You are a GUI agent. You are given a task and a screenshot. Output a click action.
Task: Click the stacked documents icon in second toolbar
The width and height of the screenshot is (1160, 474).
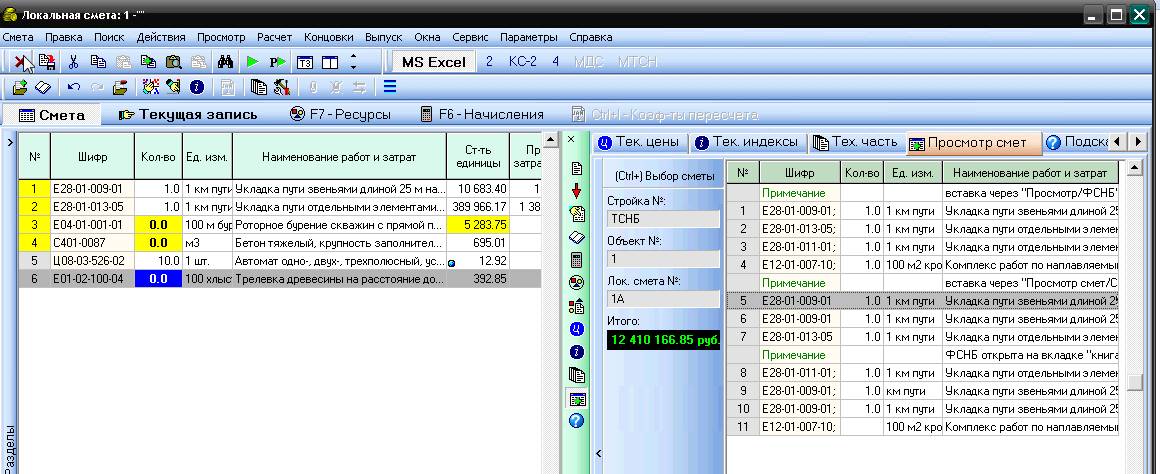[257, 87]
